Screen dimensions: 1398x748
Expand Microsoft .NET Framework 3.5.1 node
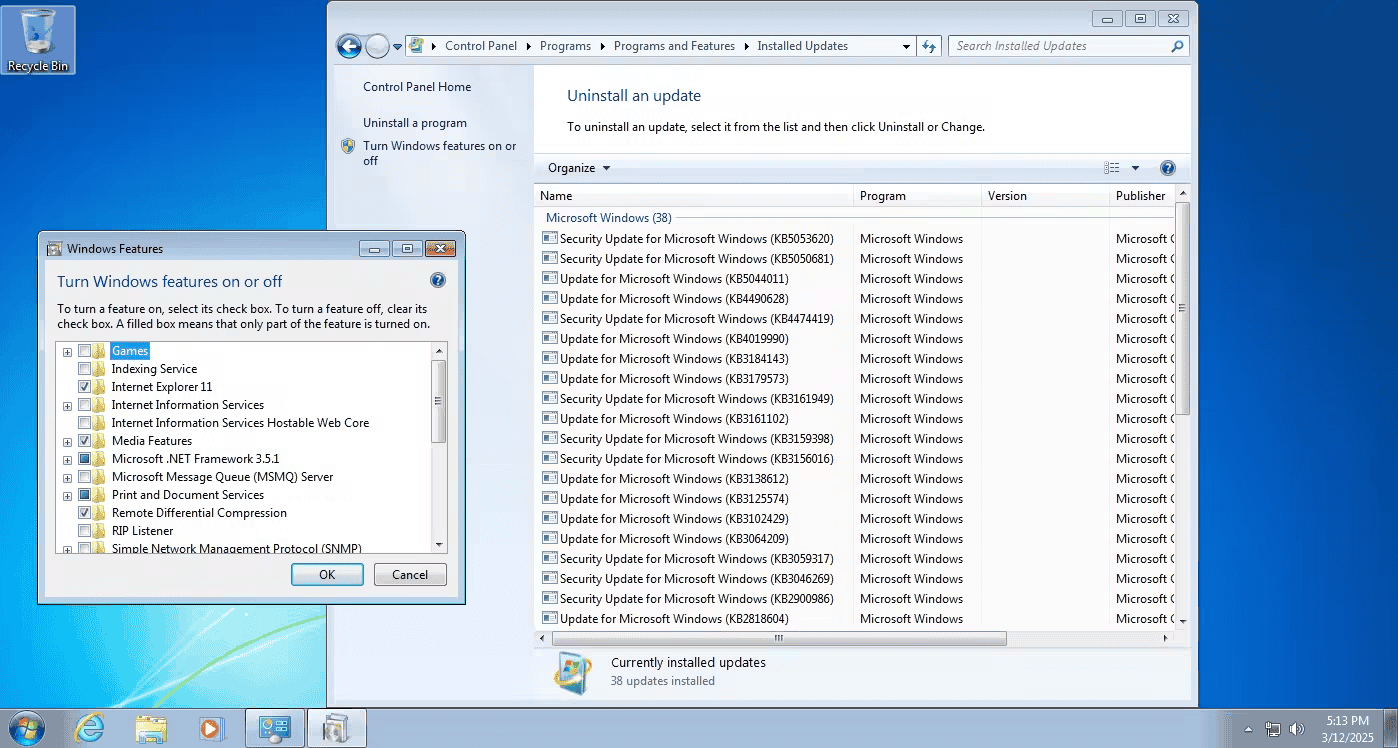(67, 459)
